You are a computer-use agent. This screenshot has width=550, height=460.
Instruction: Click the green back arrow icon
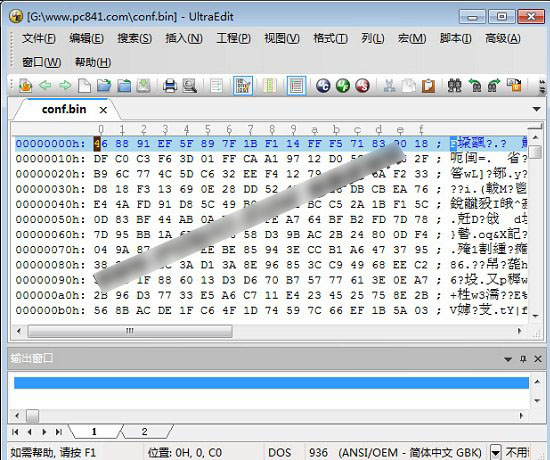[45, 85]
